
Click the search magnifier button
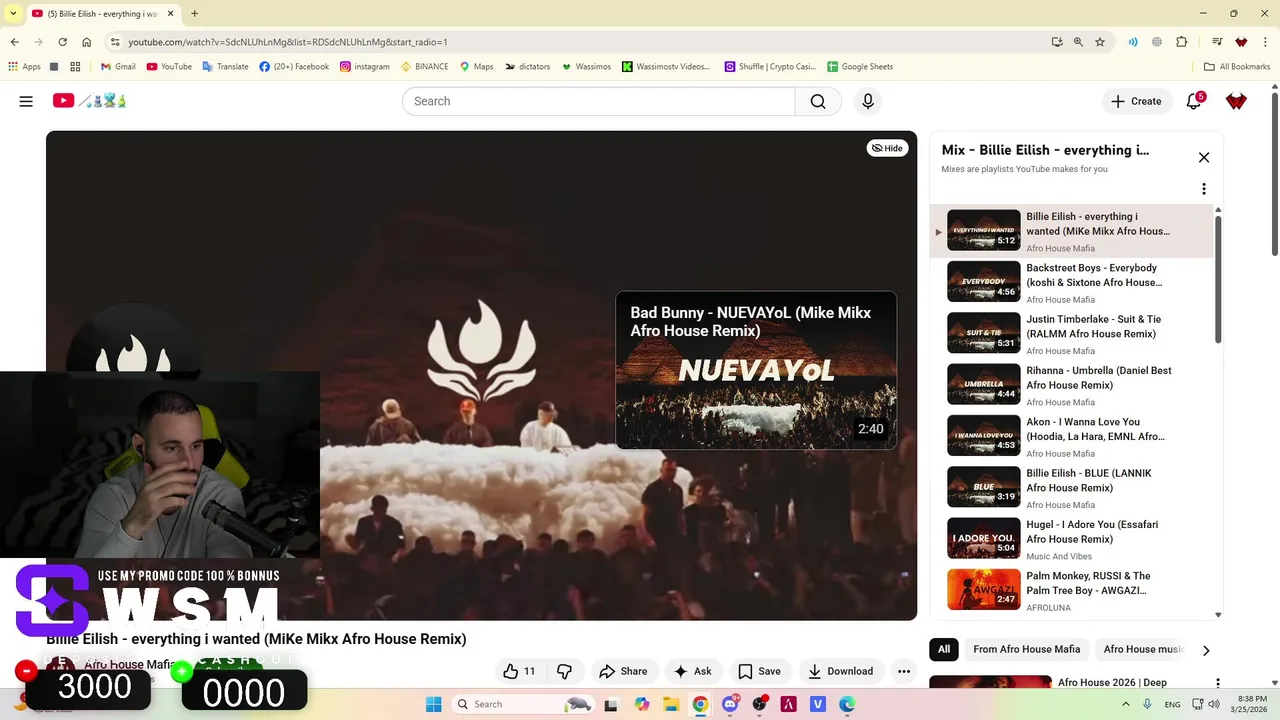pos(818,101)
